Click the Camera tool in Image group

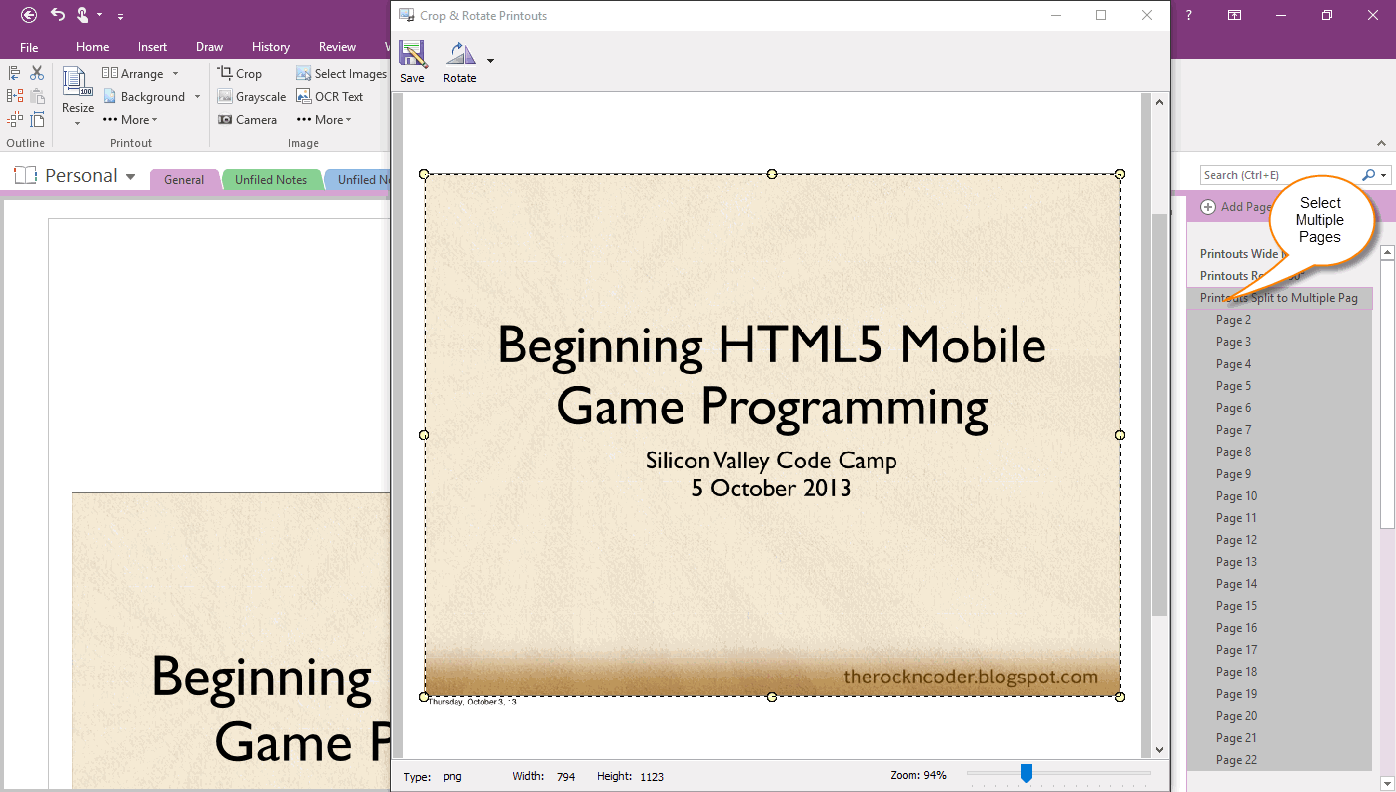(247, 120)
